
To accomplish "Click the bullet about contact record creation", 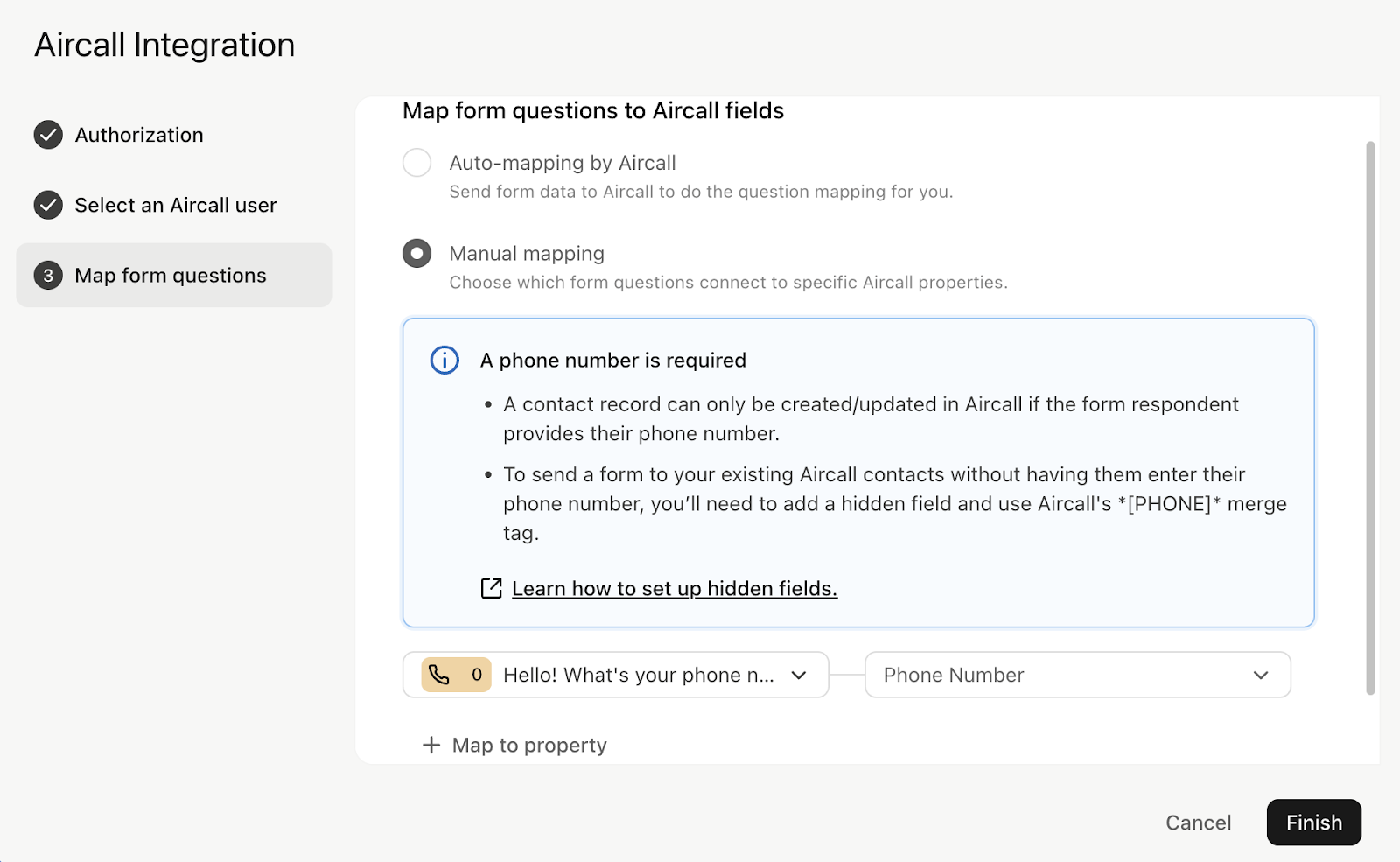I will (871, 418).
